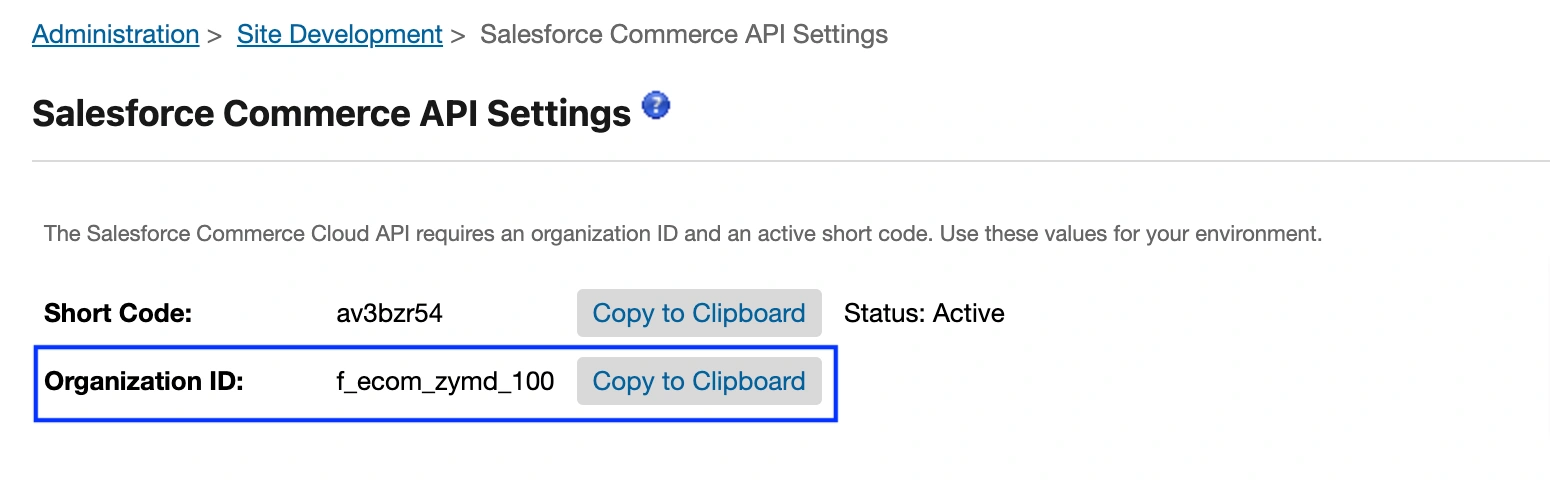
Task: Click the breadcrumb separator after Site Development
Action: click(458, 35)
